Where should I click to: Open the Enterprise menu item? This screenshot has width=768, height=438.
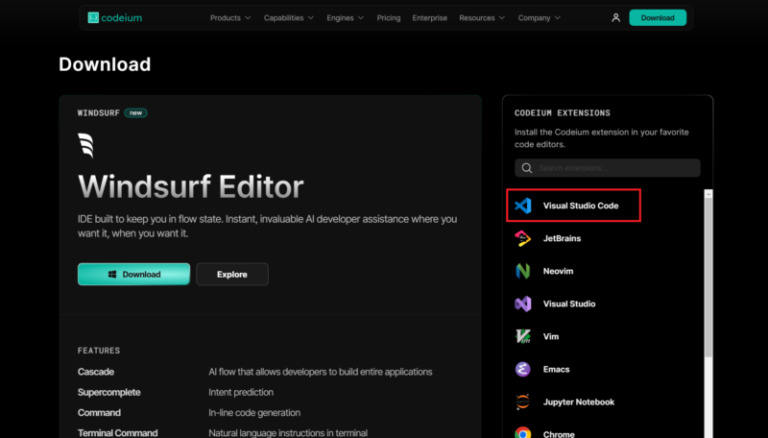pos(430,18)
